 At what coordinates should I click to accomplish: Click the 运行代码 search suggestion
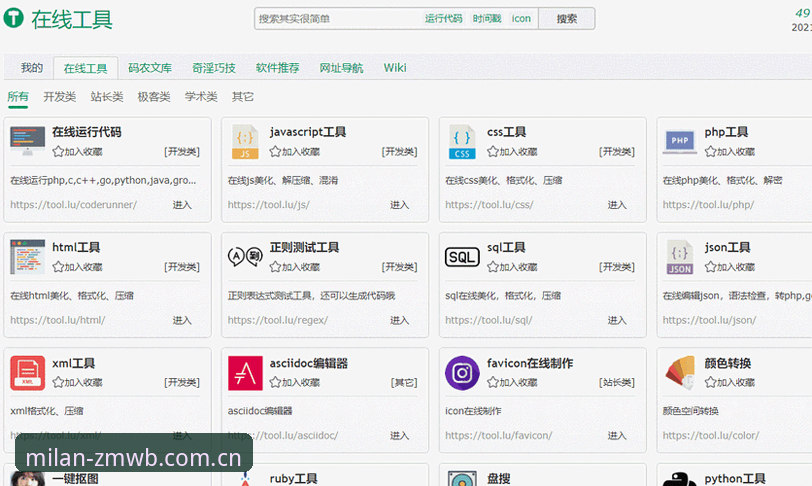[444, 19]
